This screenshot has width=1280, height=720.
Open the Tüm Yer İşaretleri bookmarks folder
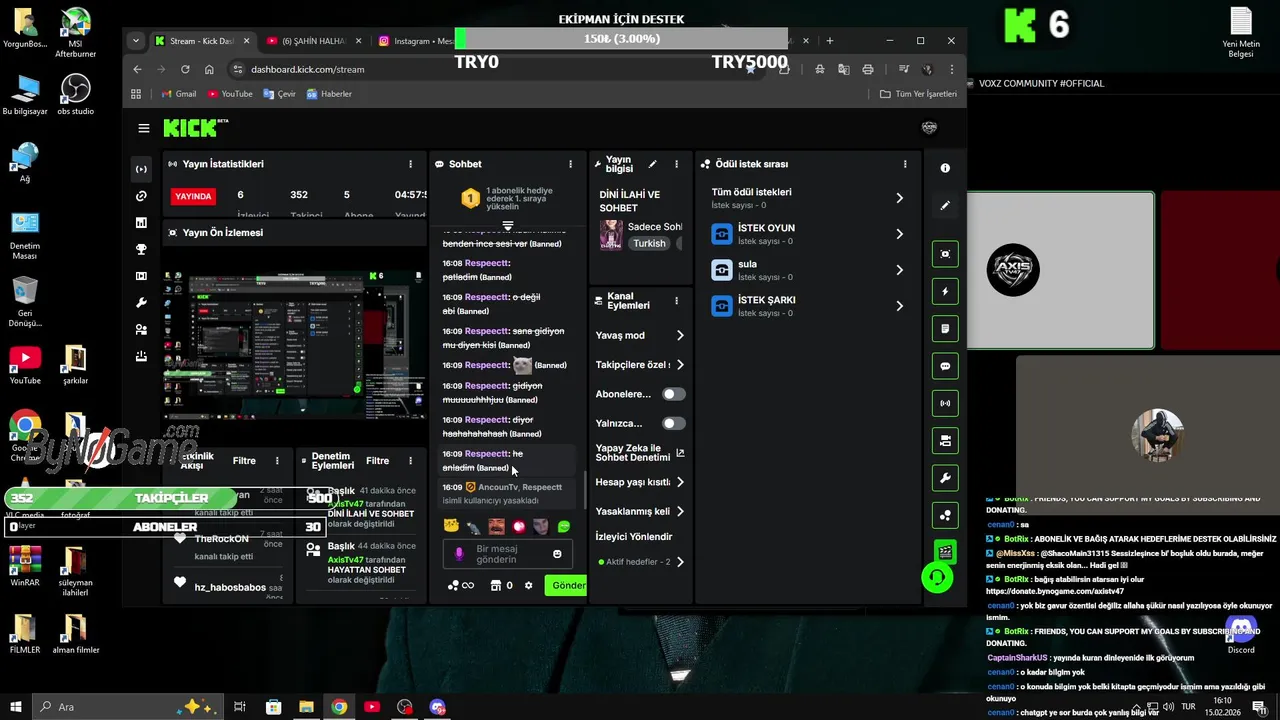(x=918, y=94)
